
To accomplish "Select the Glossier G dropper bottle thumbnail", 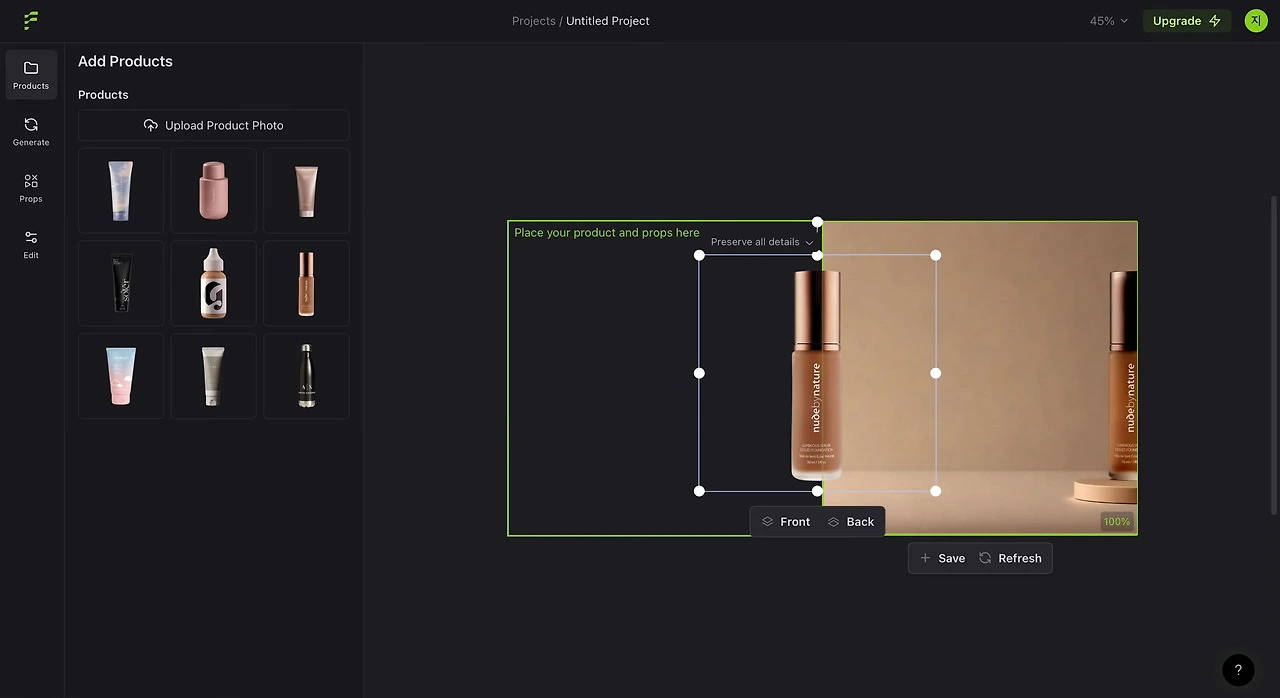I will pos(213,283).
